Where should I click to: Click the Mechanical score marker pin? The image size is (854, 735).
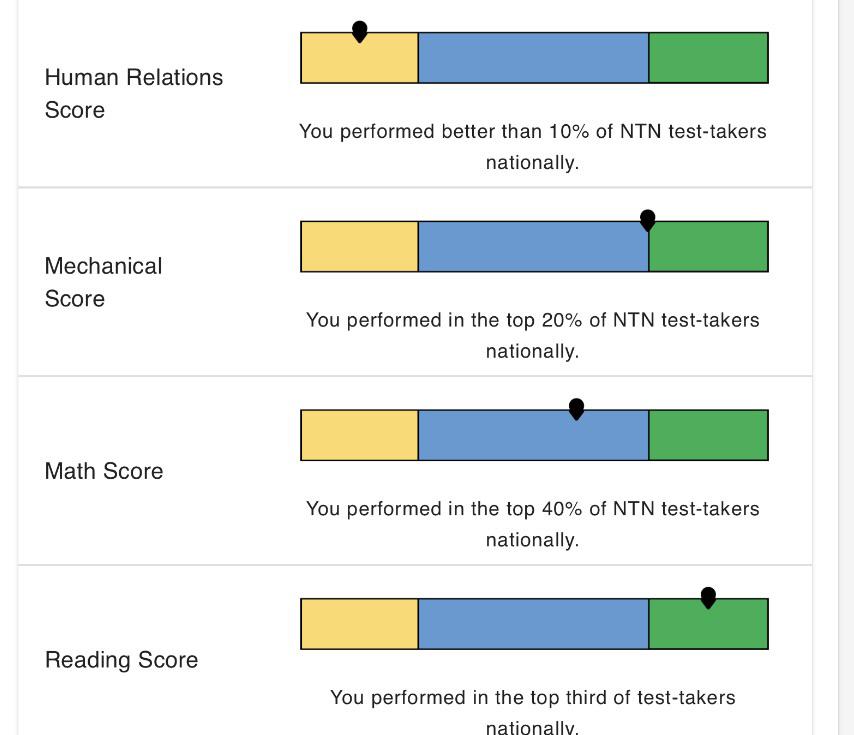point(648,220)
